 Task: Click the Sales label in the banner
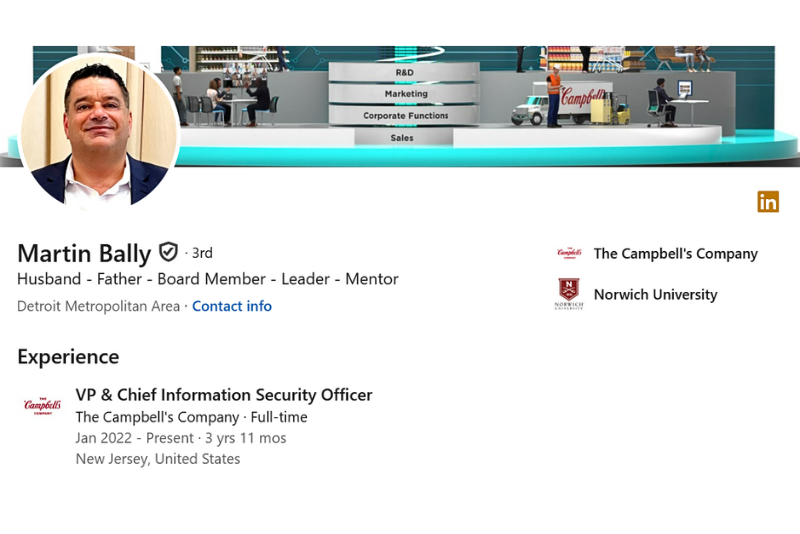[x=402, y=138]
